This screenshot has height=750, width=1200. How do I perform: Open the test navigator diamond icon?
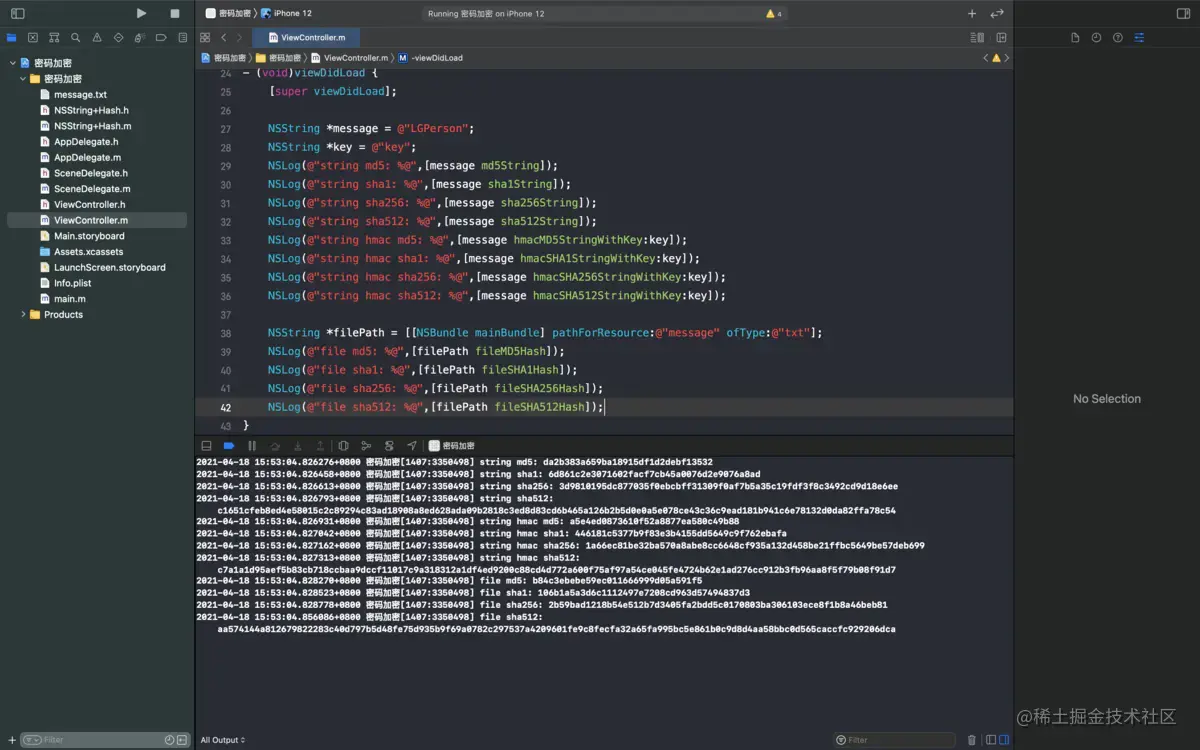[x=118, y=37]
